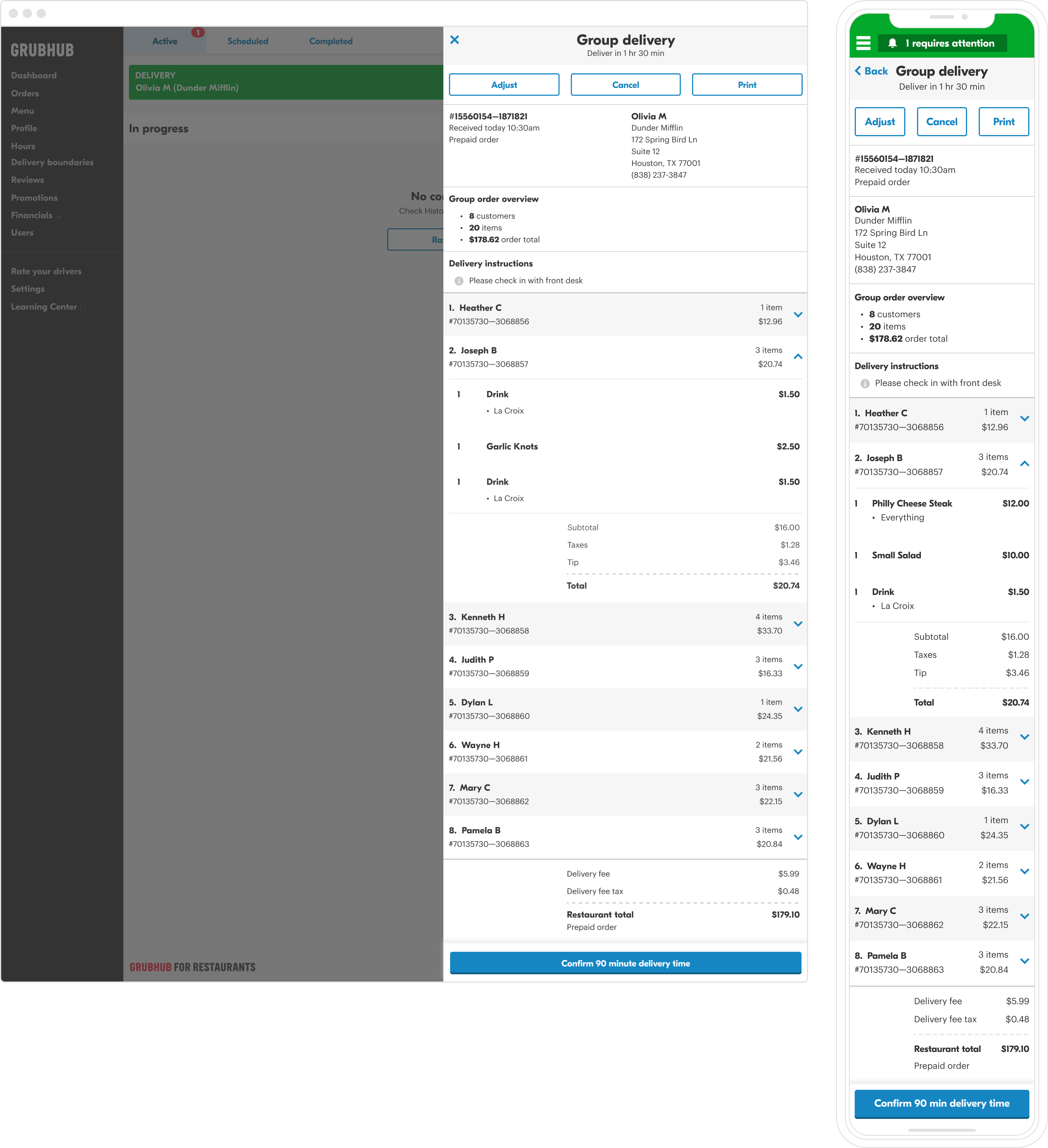This screenshot has height=1148, width=1048.
Task: Open the Menu section
Action: (22, 111)
